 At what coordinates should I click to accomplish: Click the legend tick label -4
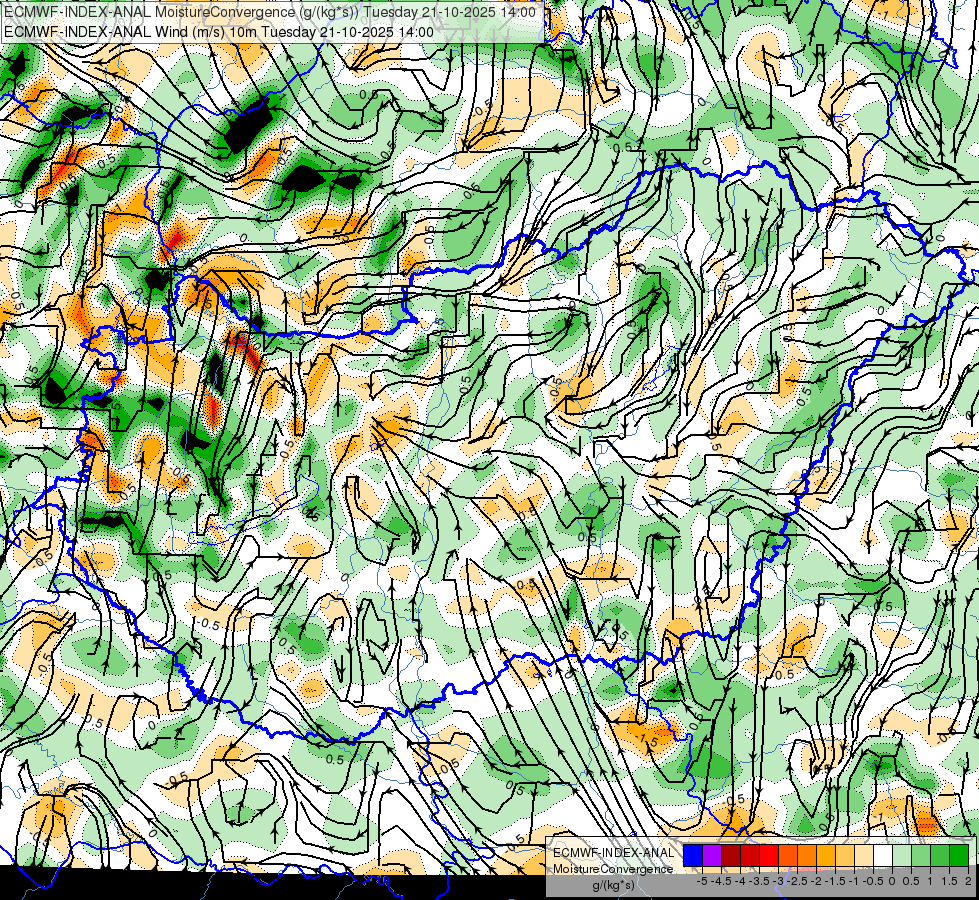740,881
